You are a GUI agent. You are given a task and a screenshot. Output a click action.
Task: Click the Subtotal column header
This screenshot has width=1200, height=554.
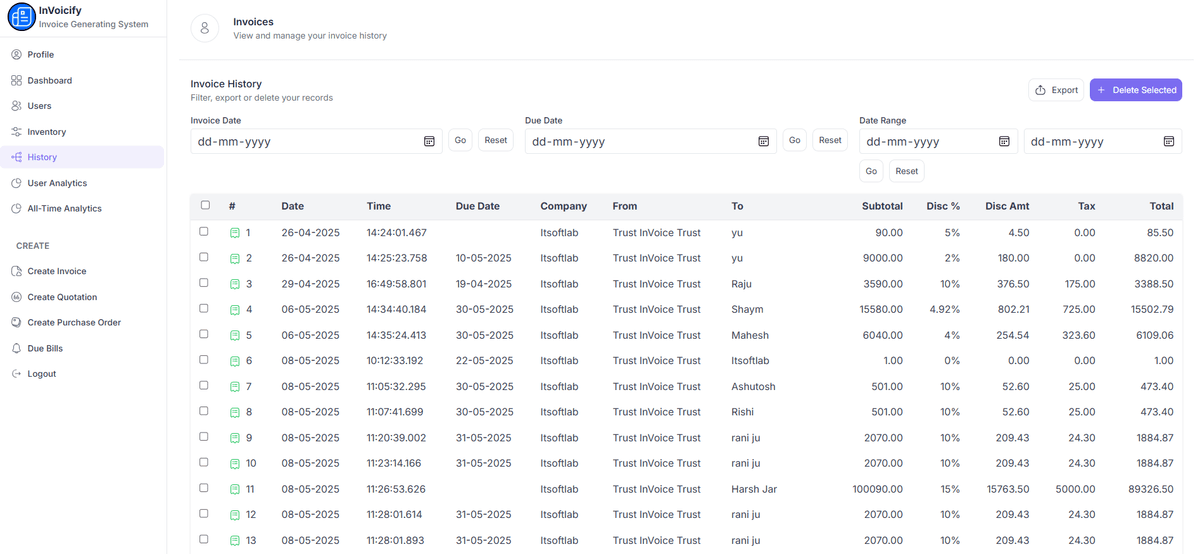tap(882, 206)
